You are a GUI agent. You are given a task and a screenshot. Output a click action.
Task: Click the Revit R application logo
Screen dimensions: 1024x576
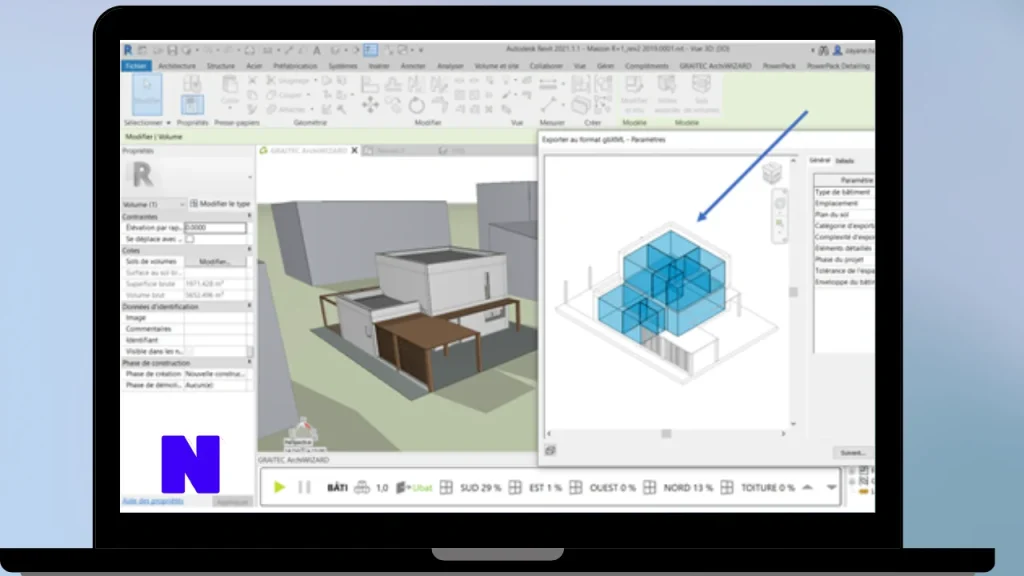(x=128, y=50)
